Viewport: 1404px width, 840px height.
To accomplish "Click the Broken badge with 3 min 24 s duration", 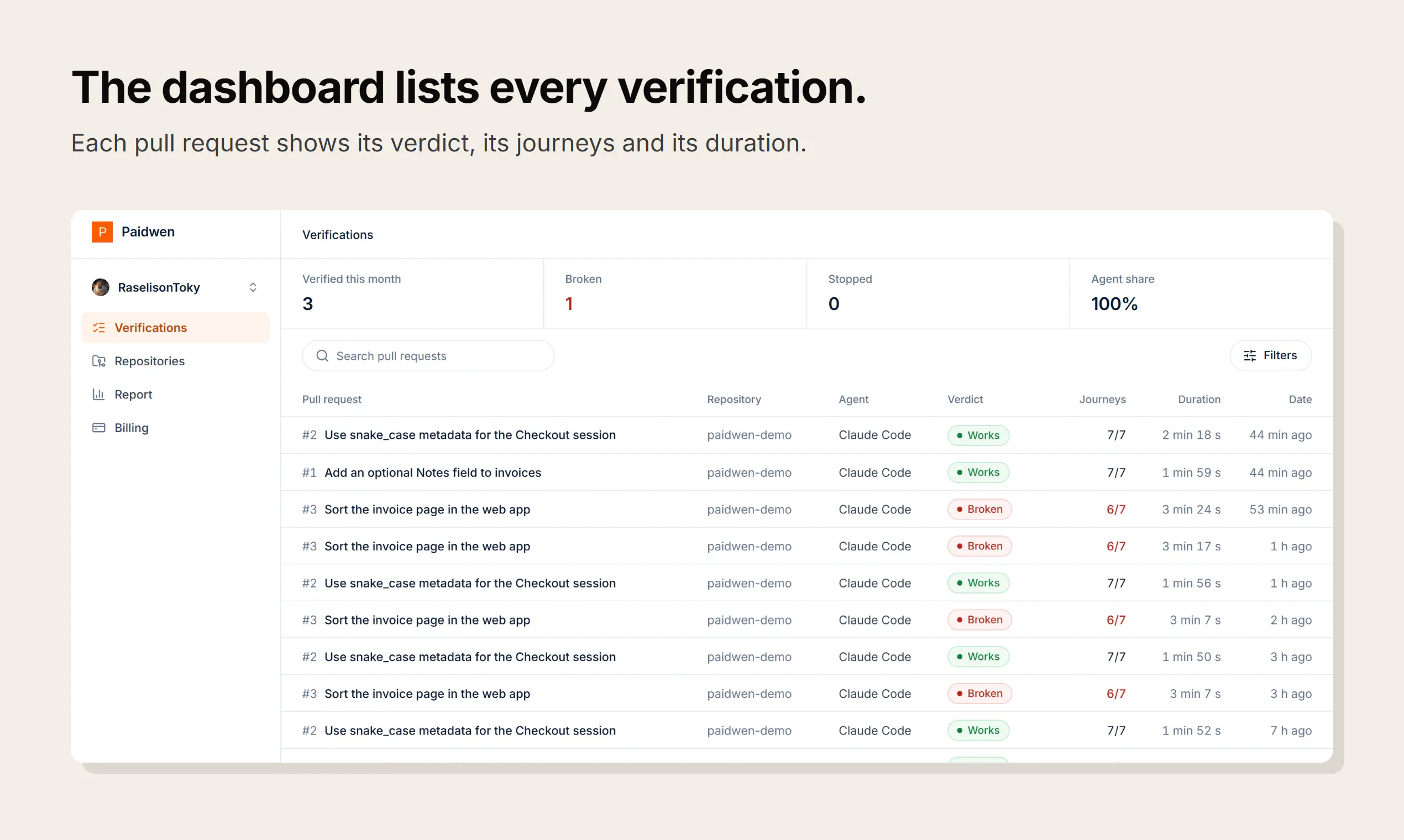I will click(x=979, y=510).
